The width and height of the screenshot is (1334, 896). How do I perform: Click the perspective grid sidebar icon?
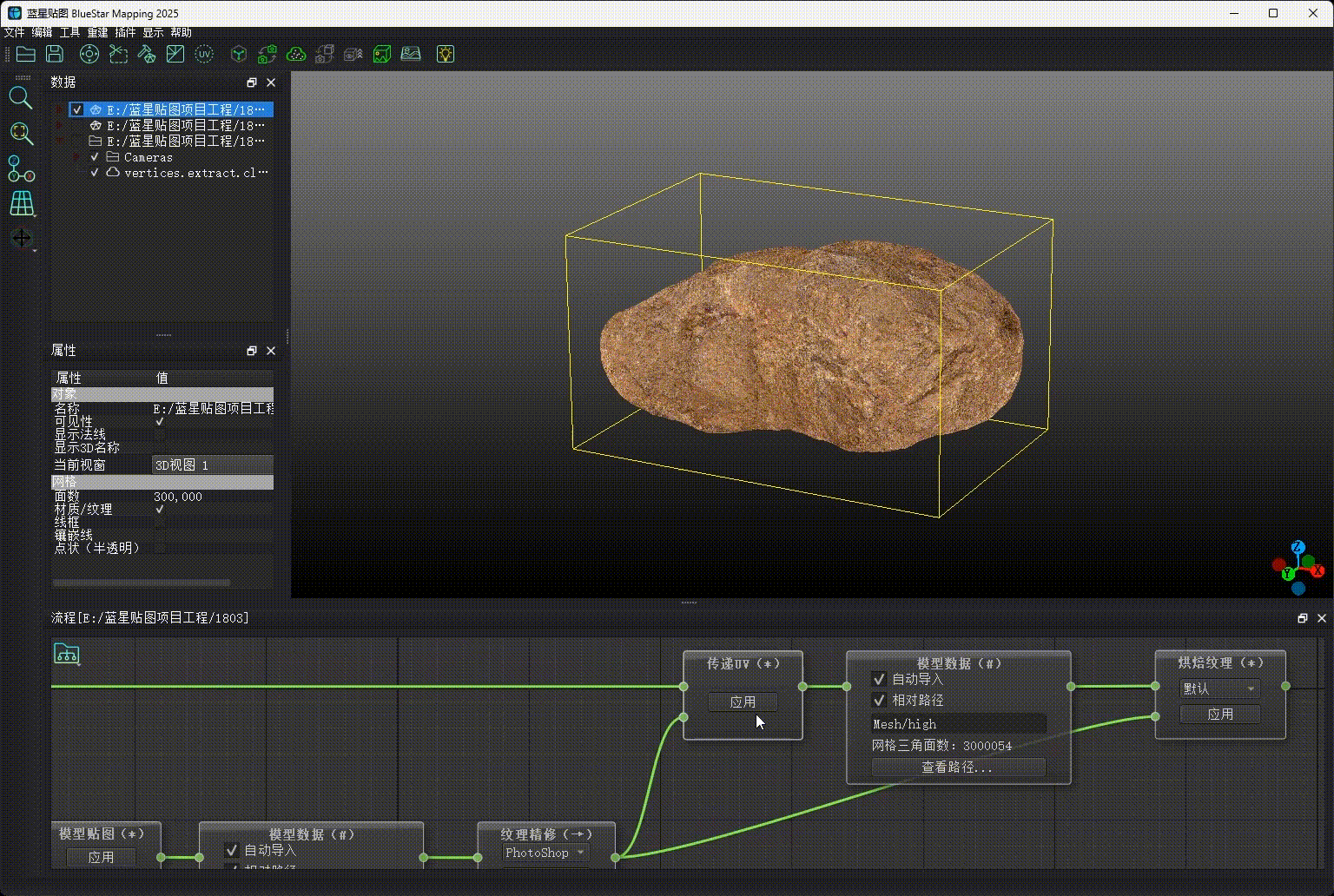(x=21, y=204)
